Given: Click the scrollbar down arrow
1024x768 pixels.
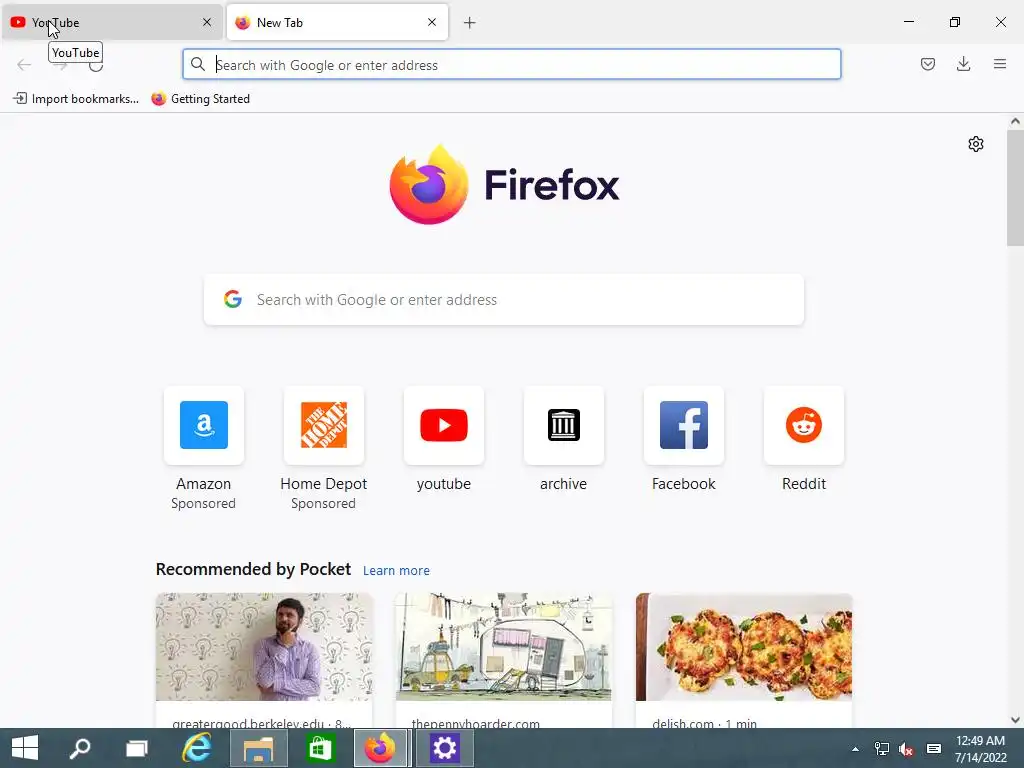Looking at the screenshot, I should (1015, 720).
